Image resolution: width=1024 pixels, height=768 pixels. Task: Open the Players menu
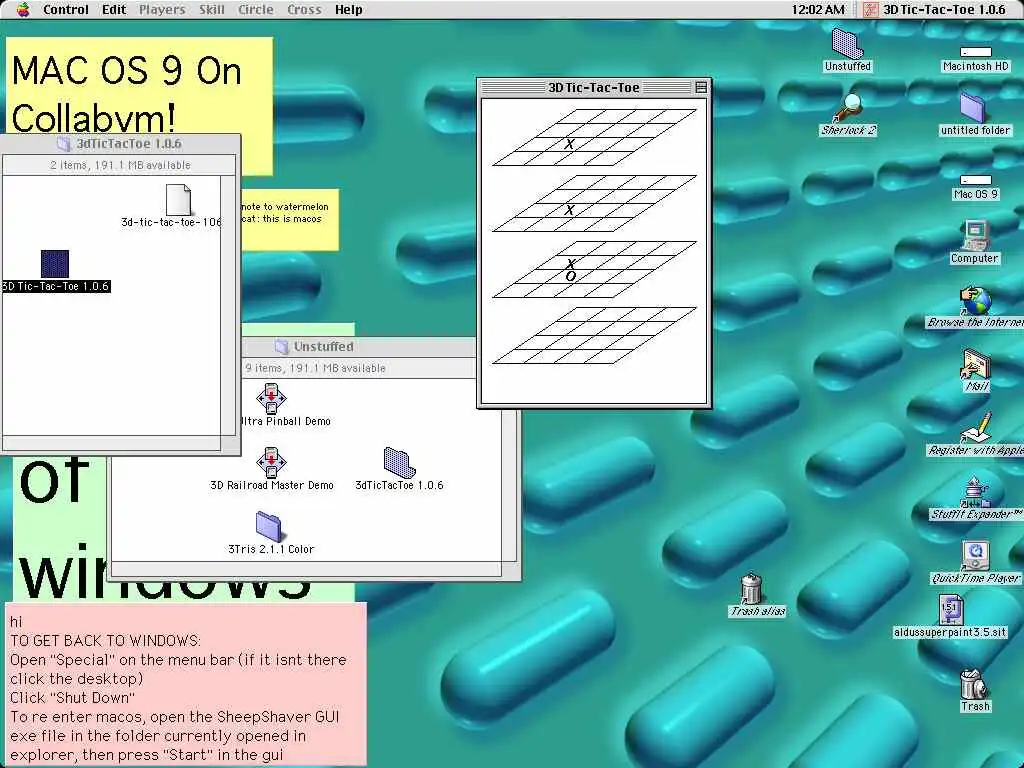(x=162, y=10)
